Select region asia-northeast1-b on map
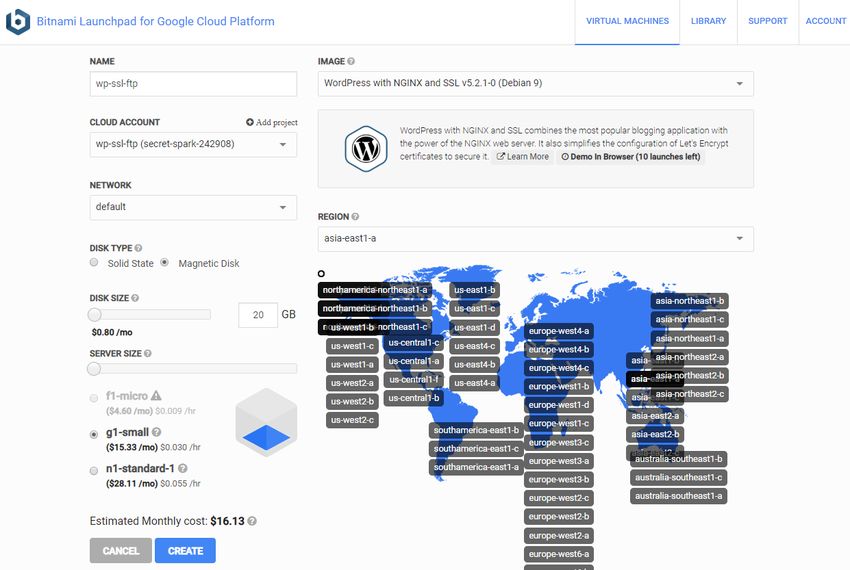Screen dimensions: 850x570 [690, 301]
